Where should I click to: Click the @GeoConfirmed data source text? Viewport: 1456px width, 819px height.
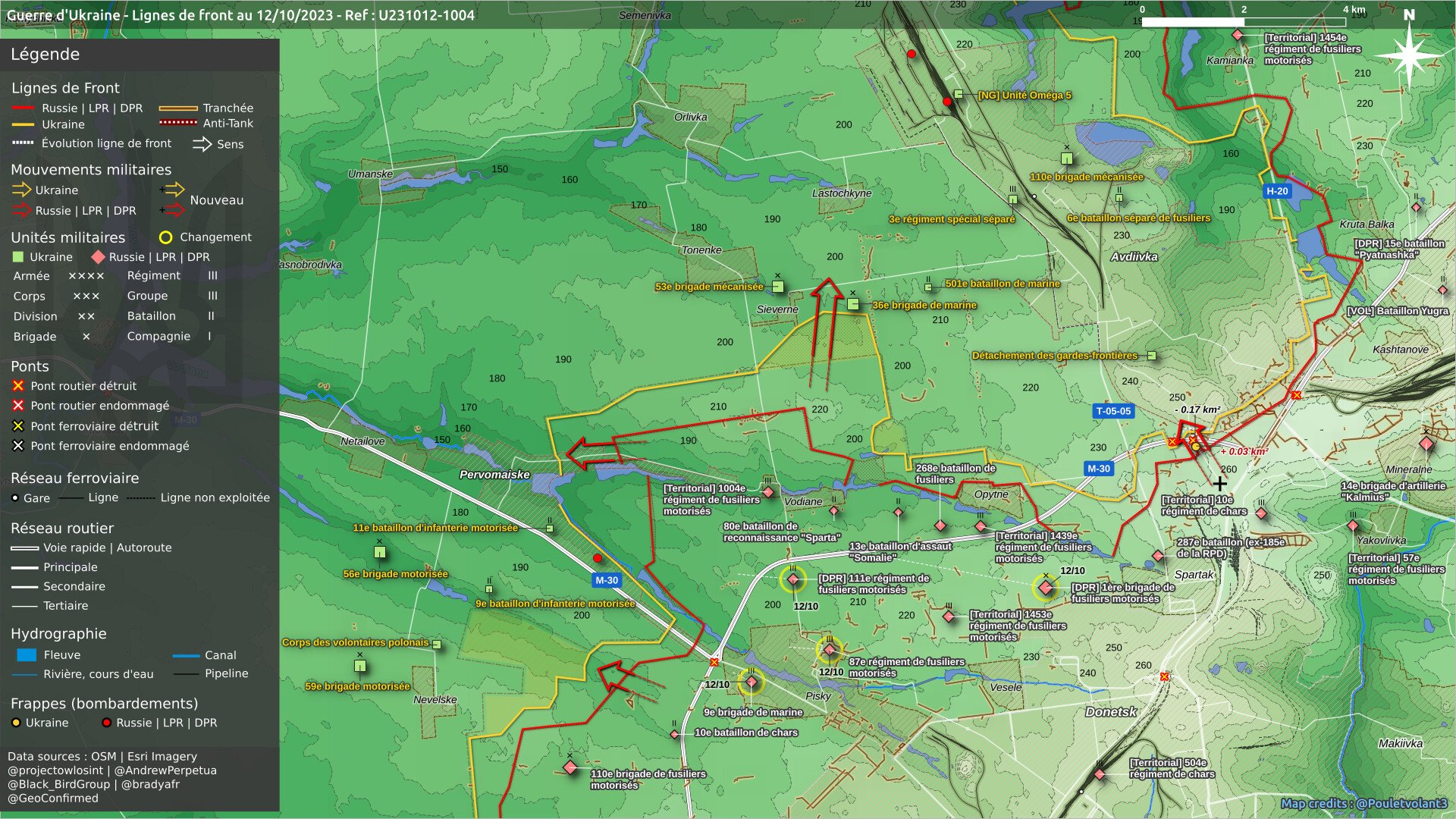pos(53,798)
